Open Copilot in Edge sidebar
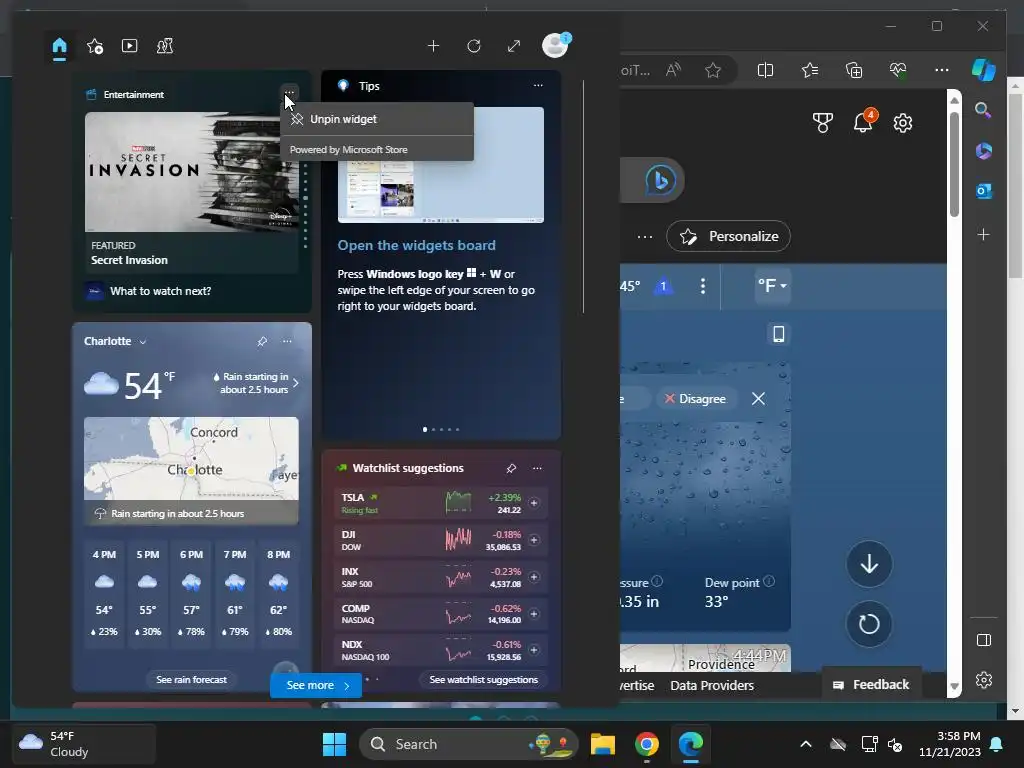Image resolution: width=1024 pixels, height=768 pixels. (984, 70)
